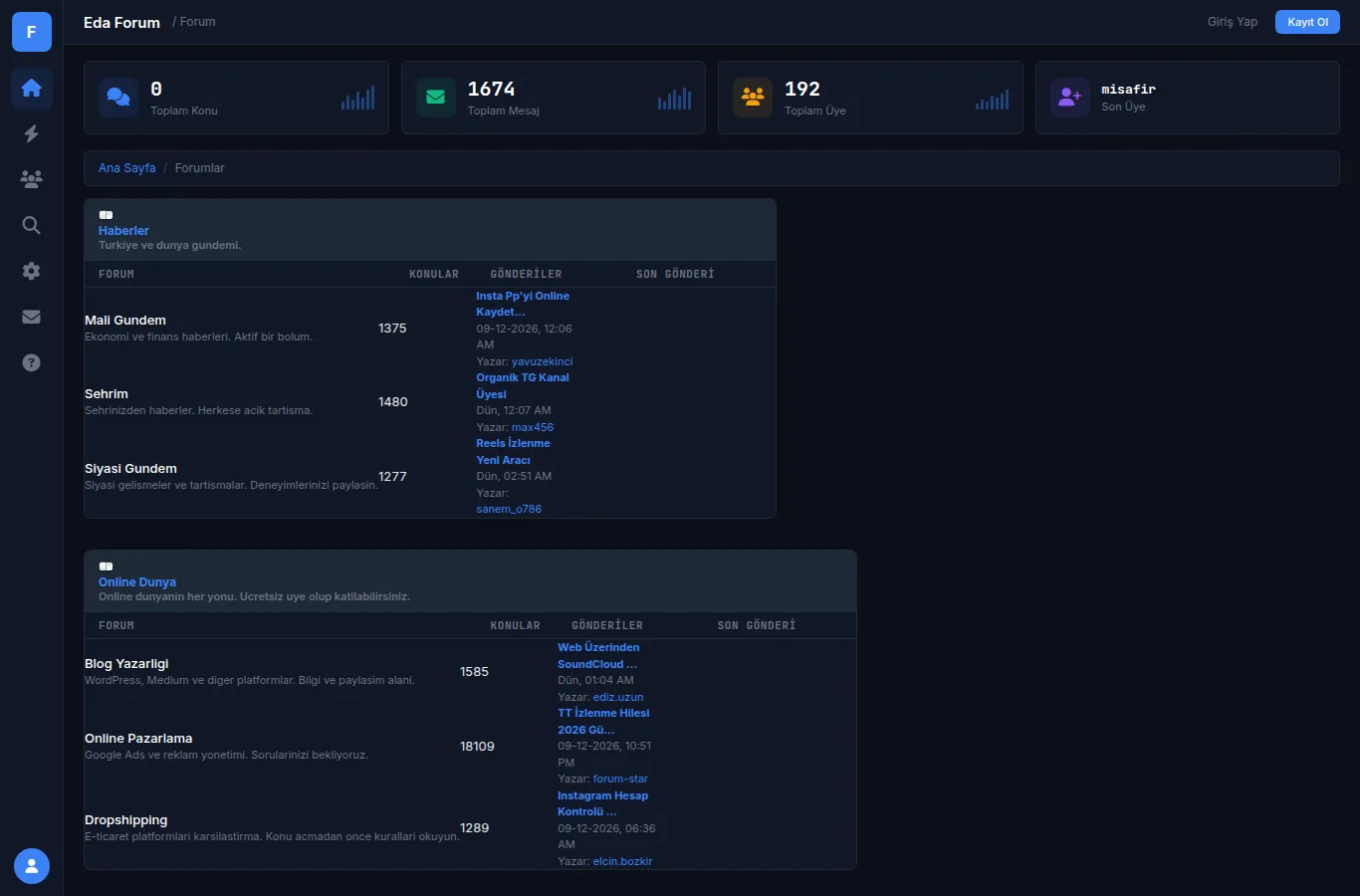Image resolution: width=1360 pixels, height=896 pixels.
Task: Go to Ana Sayfa breadcrumb
Action: point(126,168)
